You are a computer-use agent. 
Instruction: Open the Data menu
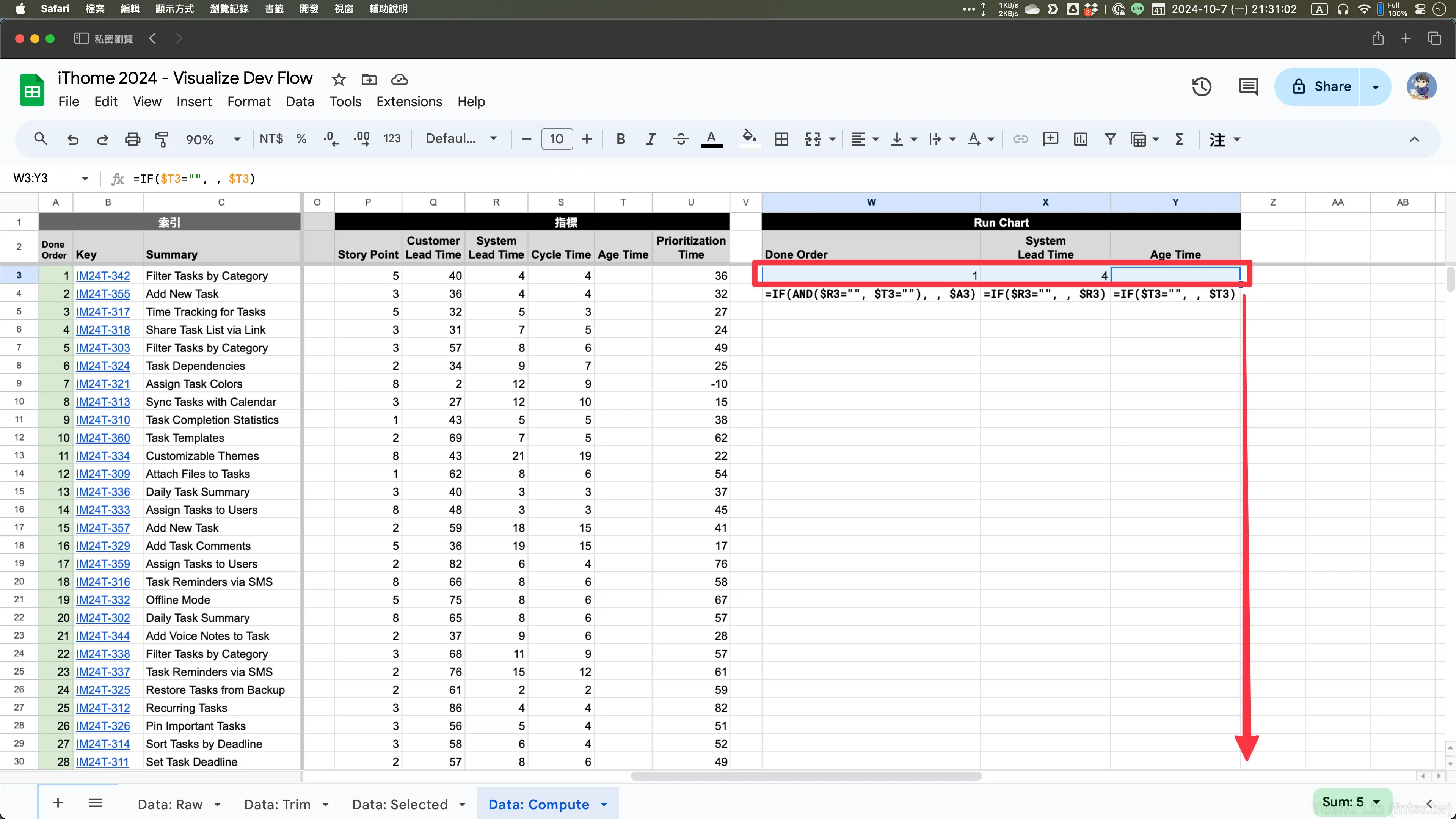tap(300, 102)
